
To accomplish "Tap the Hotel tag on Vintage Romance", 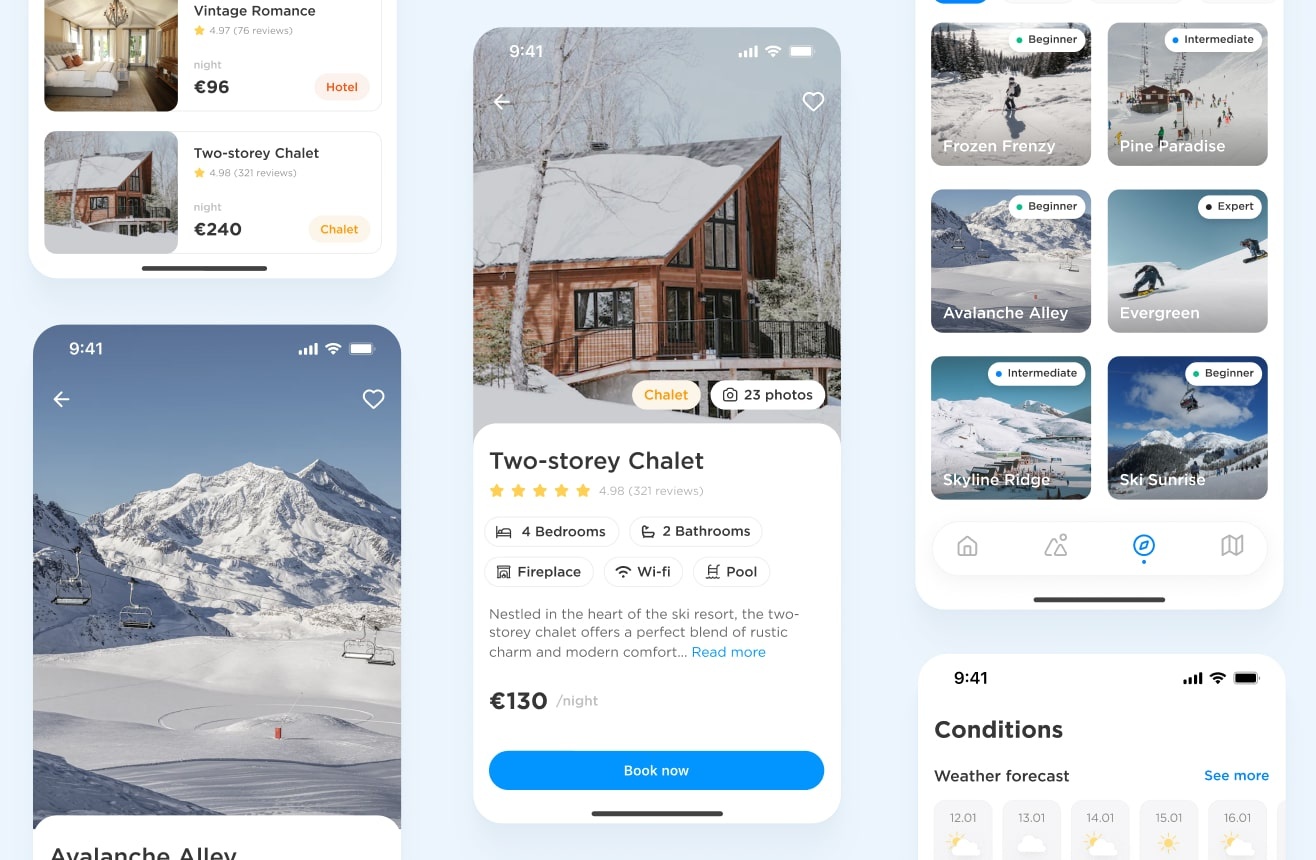I will click(x=342, y=87).
